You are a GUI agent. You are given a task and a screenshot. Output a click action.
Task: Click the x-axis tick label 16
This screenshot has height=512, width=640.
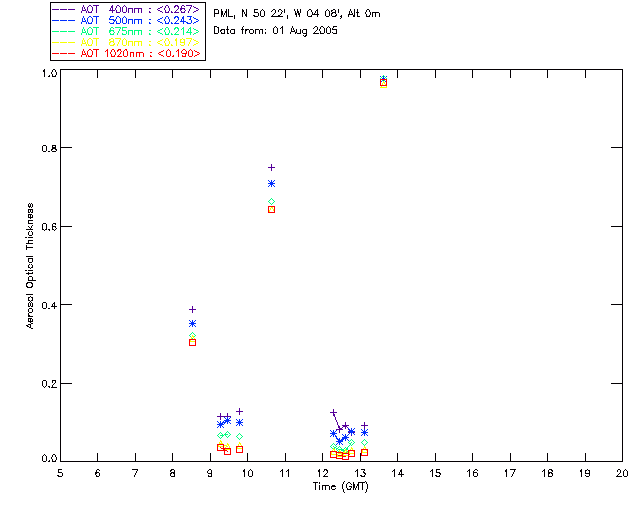pos(472,473)
